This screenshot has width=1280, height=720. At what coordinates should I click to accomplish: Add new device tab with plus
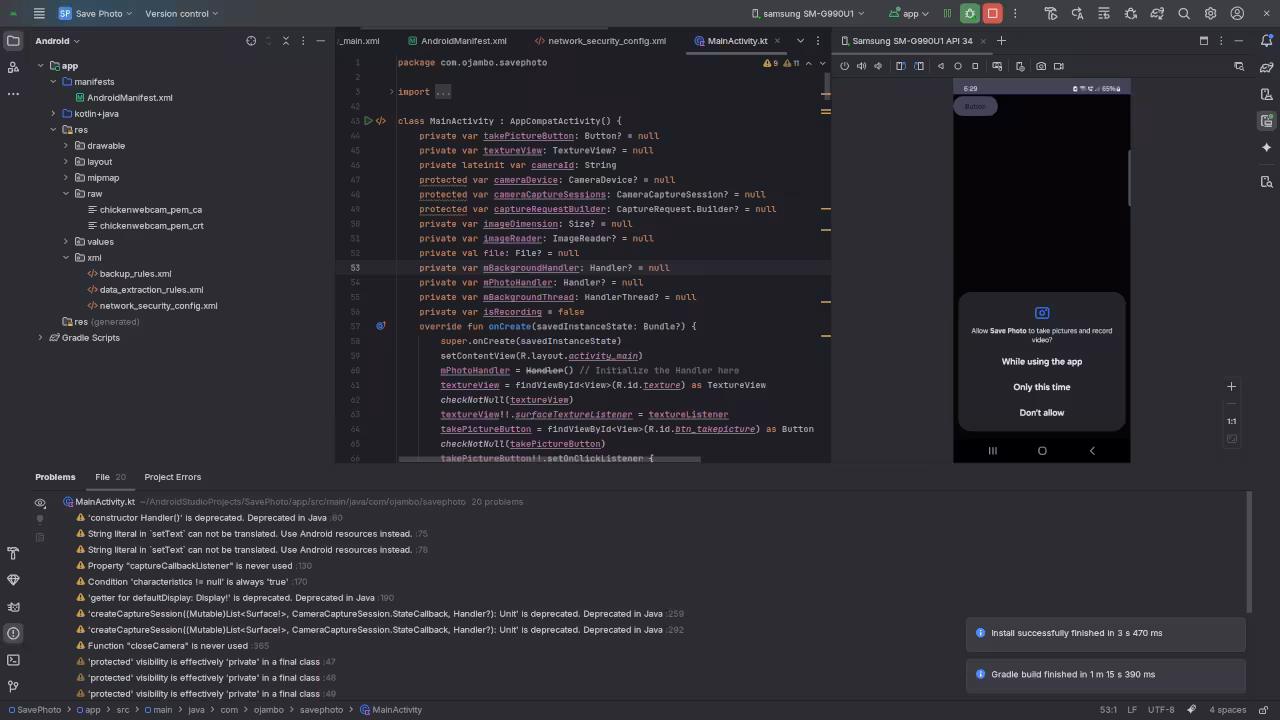point(1001,41)
